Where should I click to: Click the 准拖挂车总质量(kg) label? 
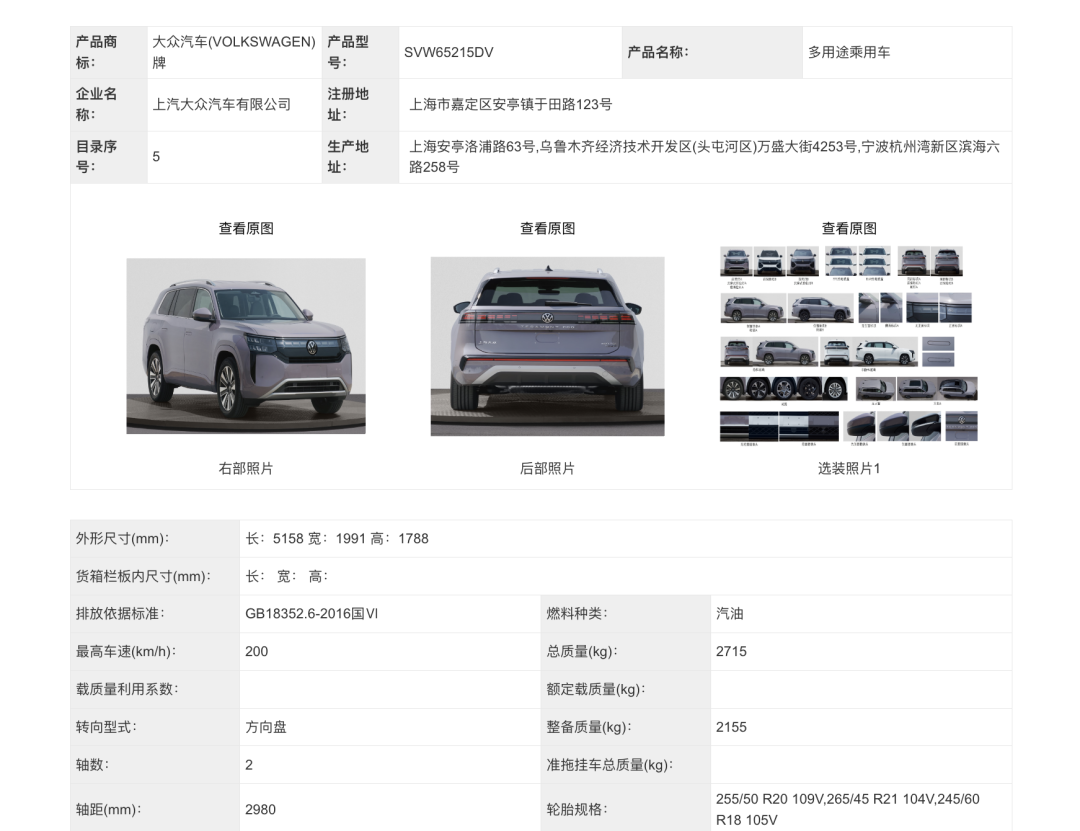(x=610, y=765)
